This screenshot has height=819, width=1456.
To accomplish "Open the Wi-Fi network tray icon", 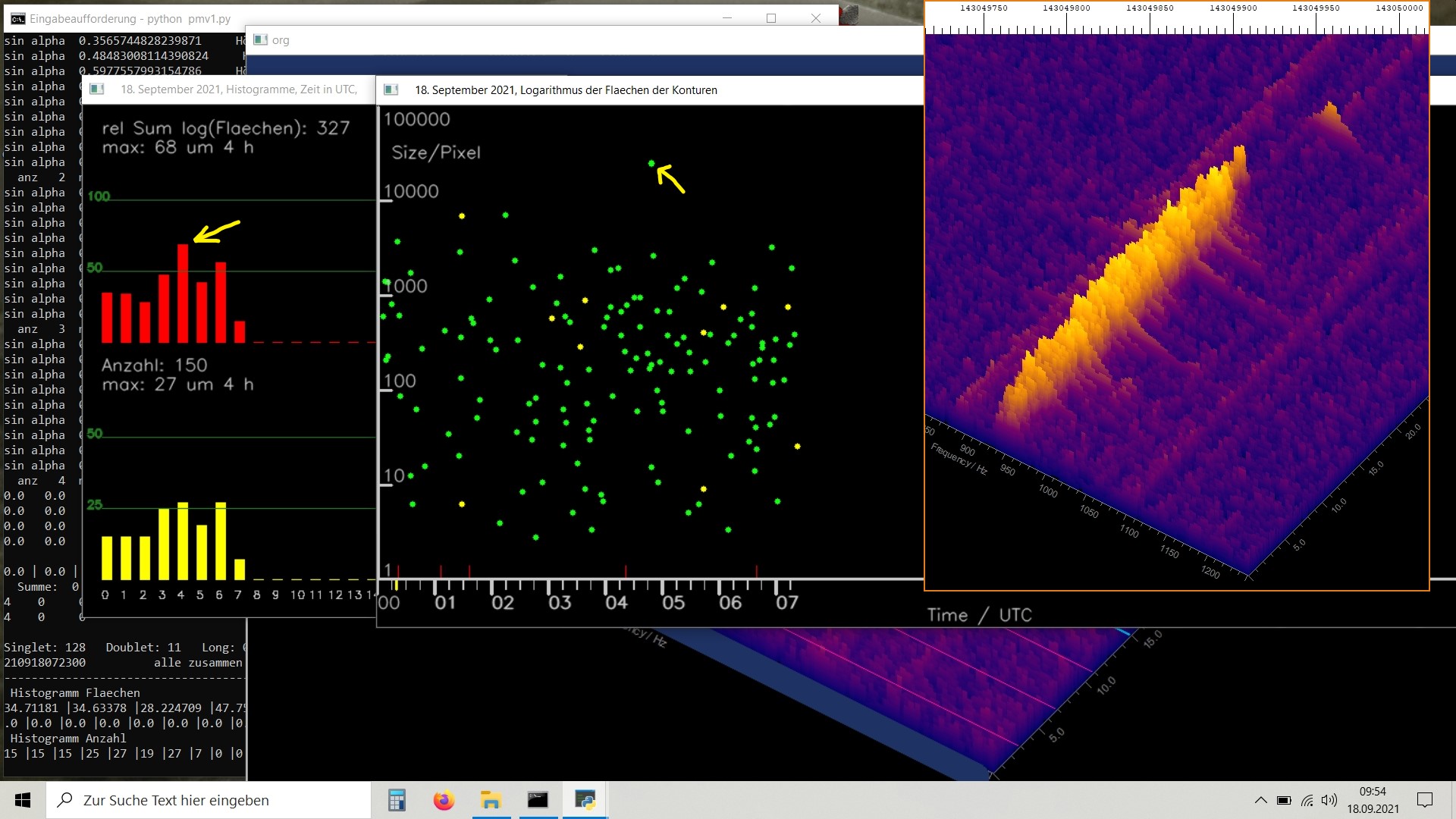I will pos(1307,800).
